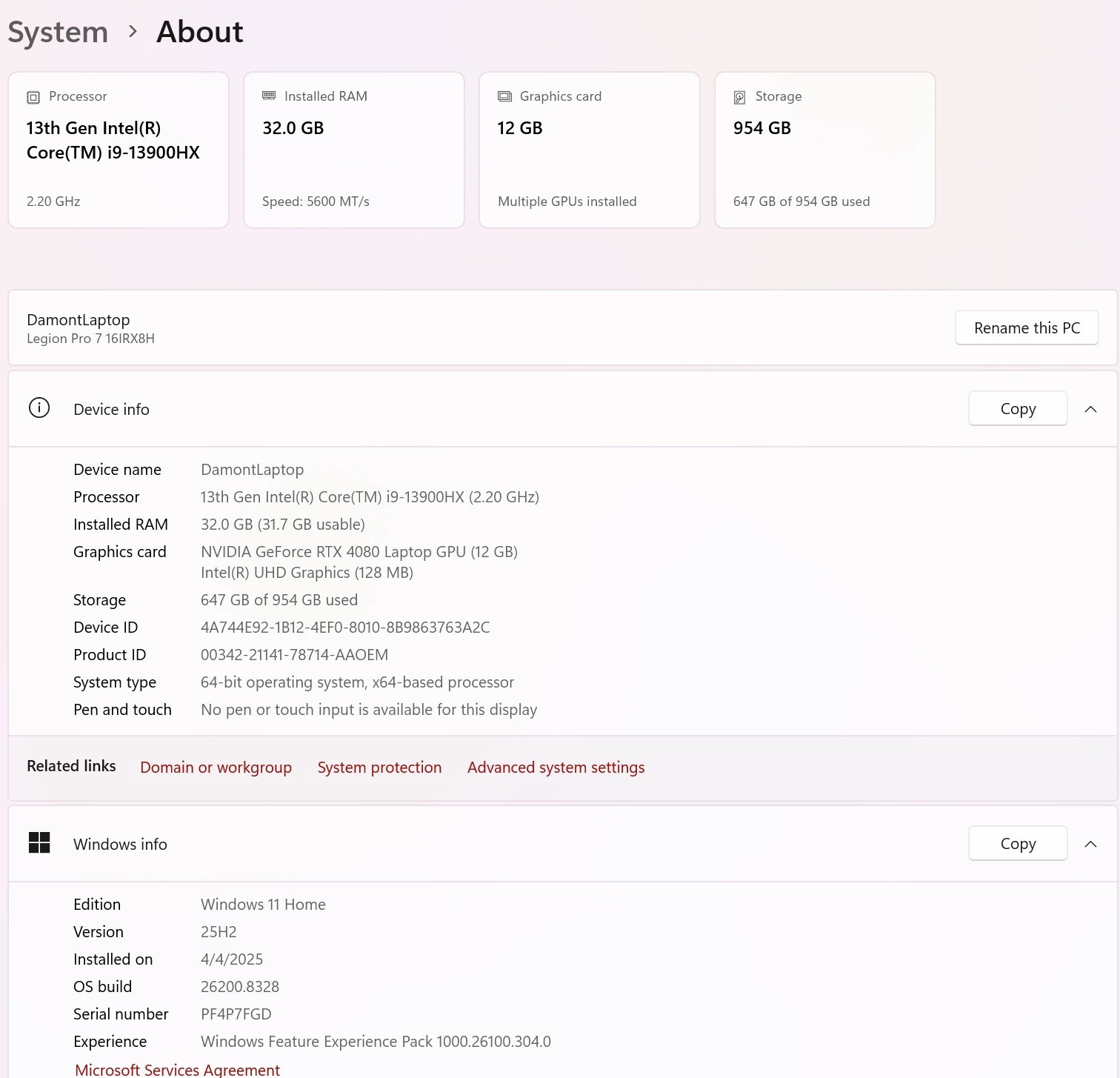This screenshot has width=1120, height=1078.
Task: Select the 64-bit operating system value
Action: pyautogui.click(x=357, y=682)
